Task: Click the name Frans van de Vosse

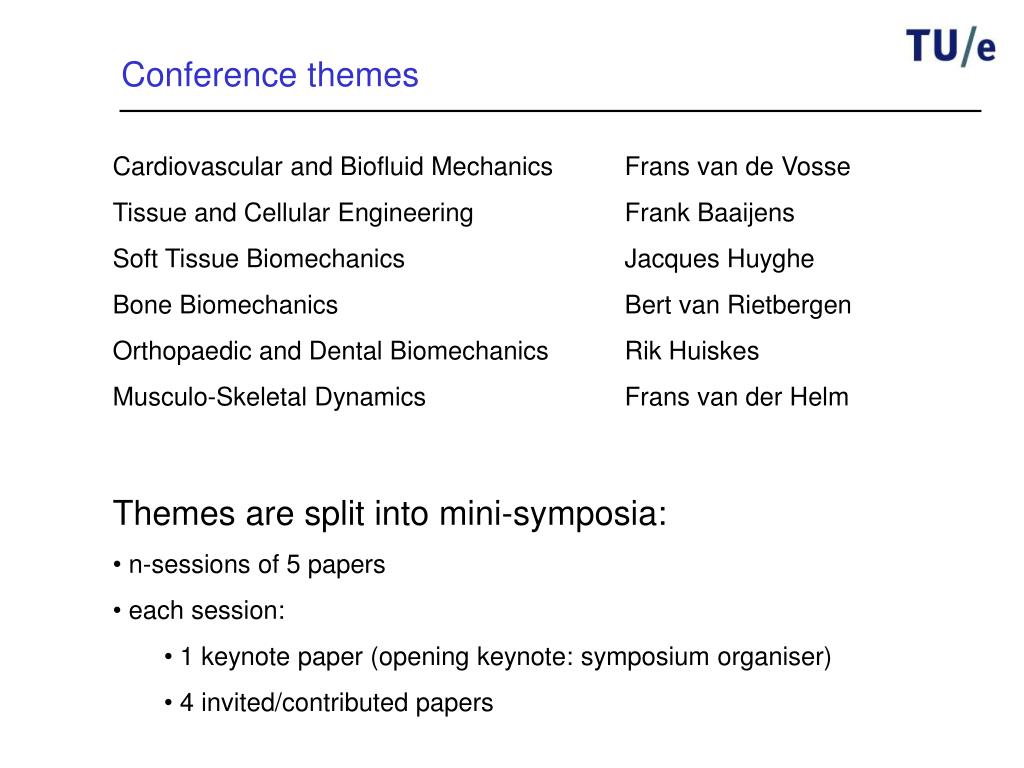Action: point(737,167)
